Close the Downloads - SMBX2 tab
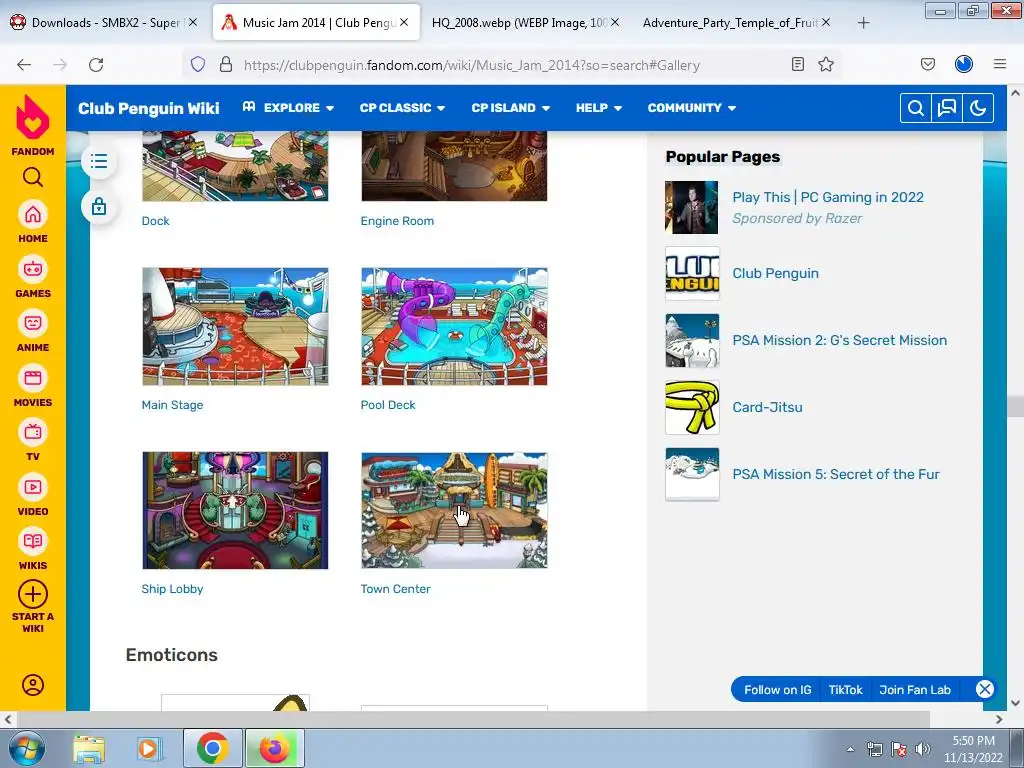Image resolution: width=1024 pixels, height=768 pixels. pos(193,22)
